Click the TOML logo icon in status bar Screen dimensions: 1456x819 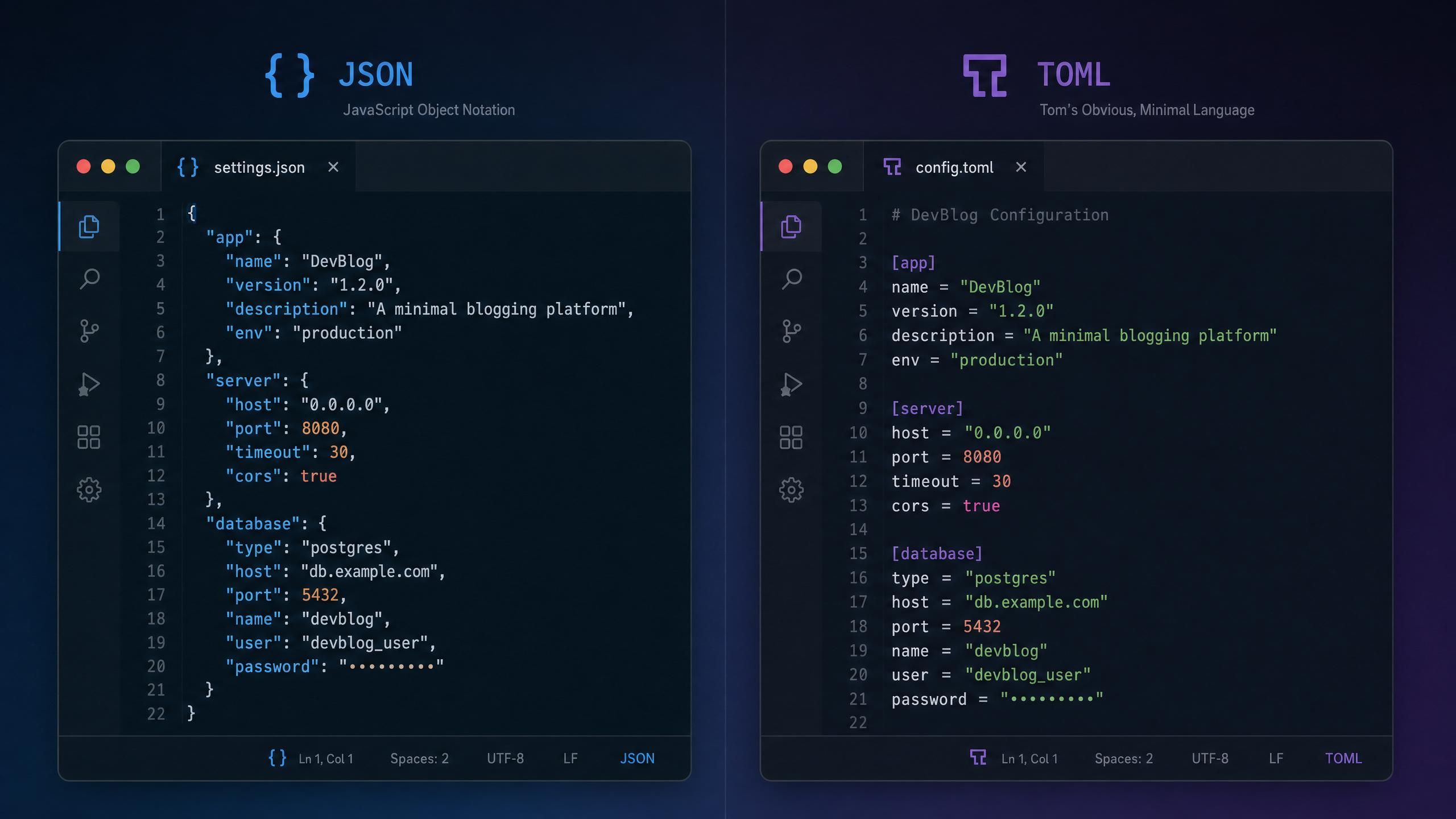[978, 758]
